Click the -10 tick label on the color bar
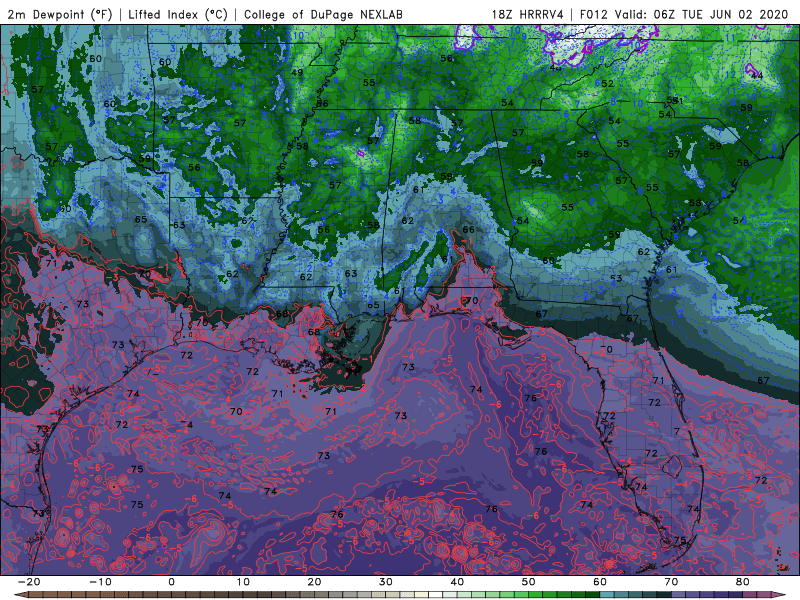This screenshot has width=800, height=600. [100, 582]
